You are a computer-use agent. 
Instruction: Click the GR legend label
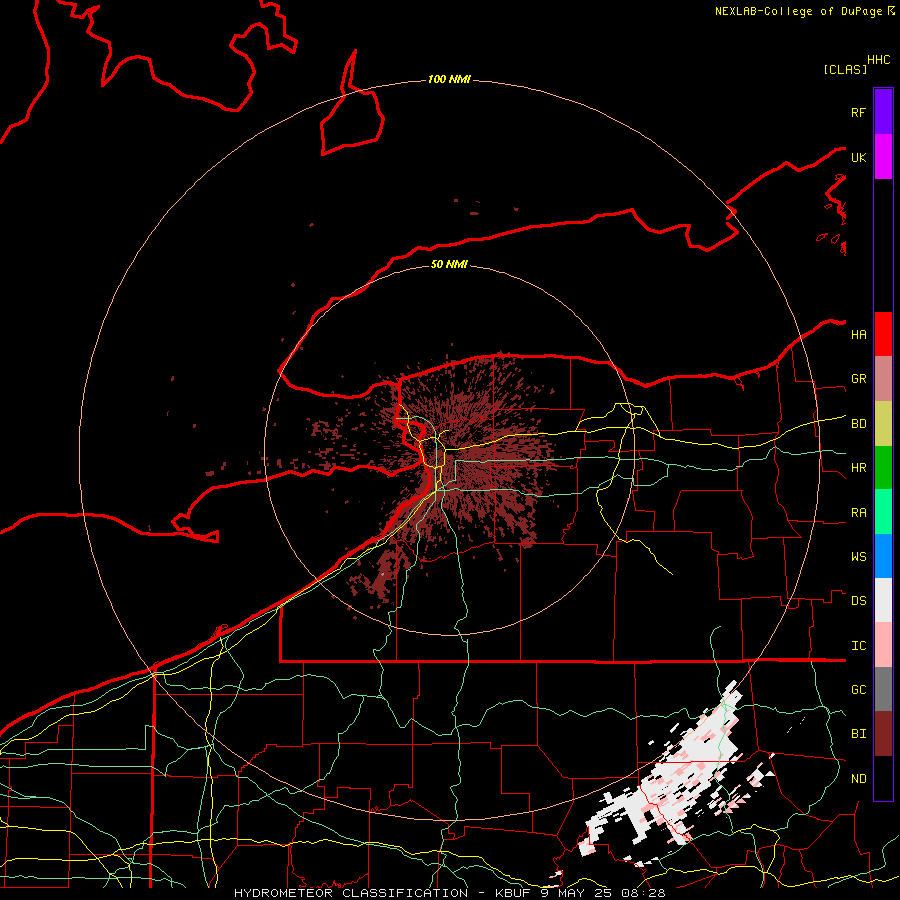pyautogui.click(x=858, y=379)
